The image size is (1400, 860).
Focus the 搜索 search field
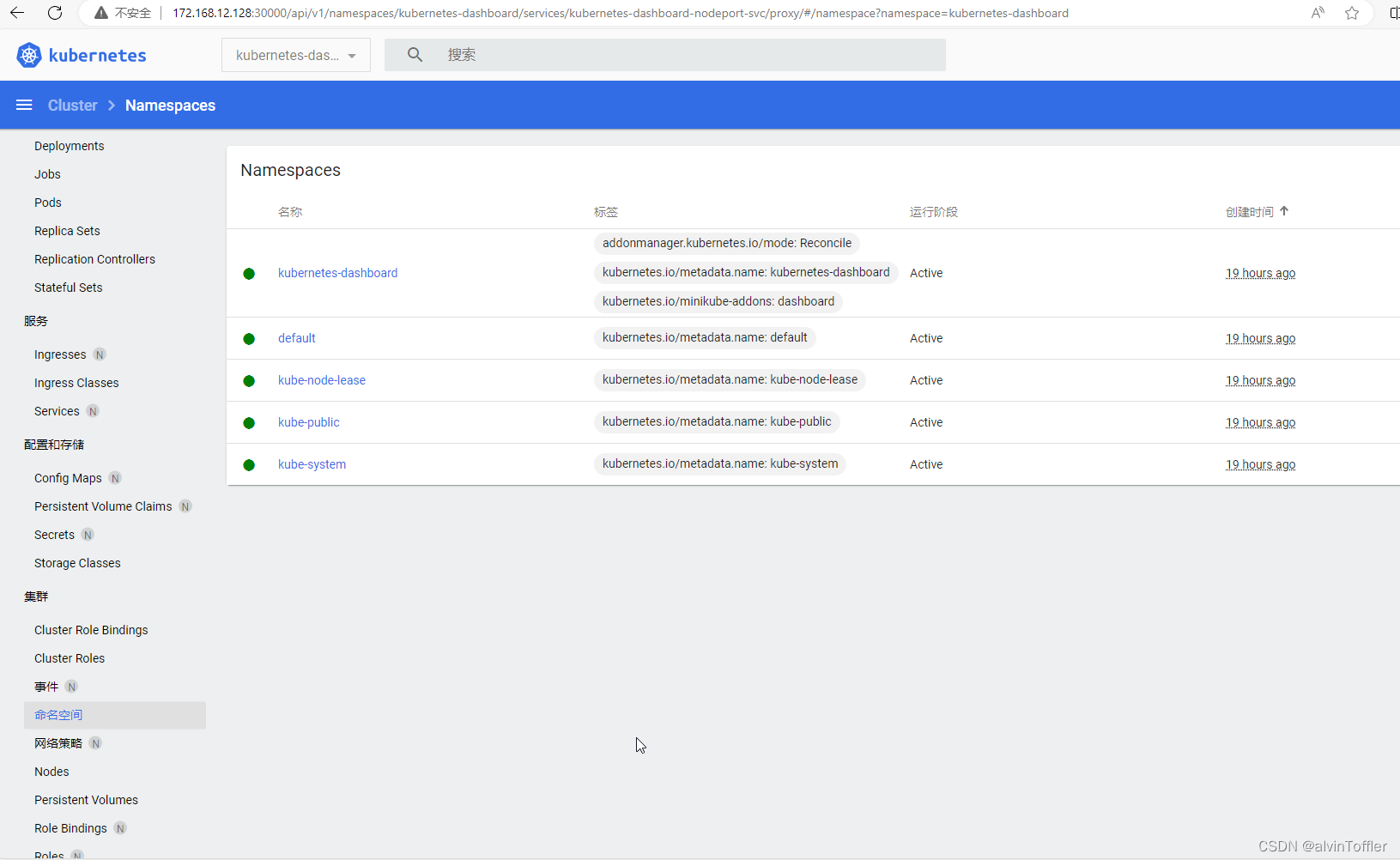tap(665, 55)
